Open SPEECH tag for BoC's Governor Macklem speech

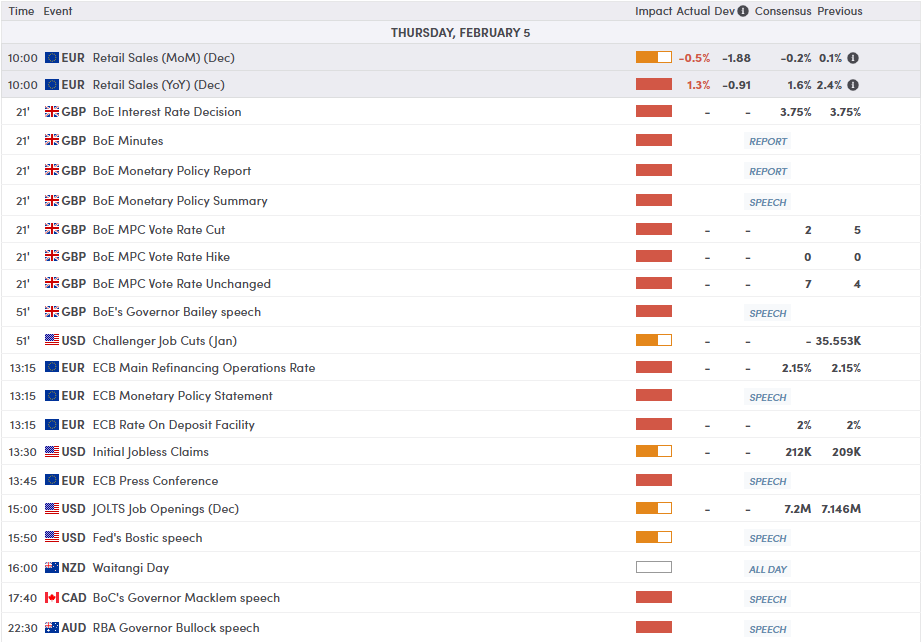click(x=768, y=600)
